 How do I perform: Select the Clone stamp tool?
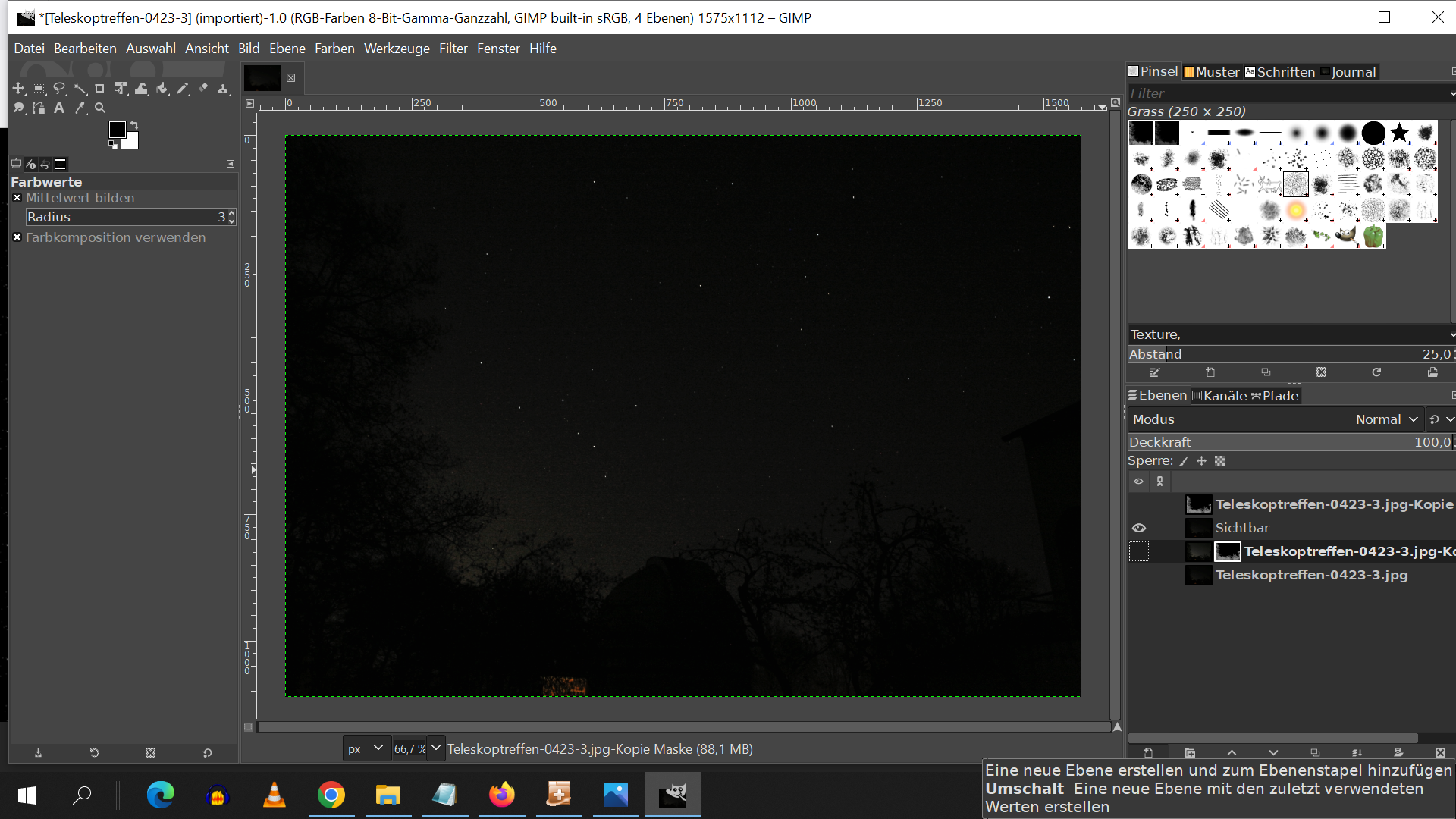click(x=223, y=89)
